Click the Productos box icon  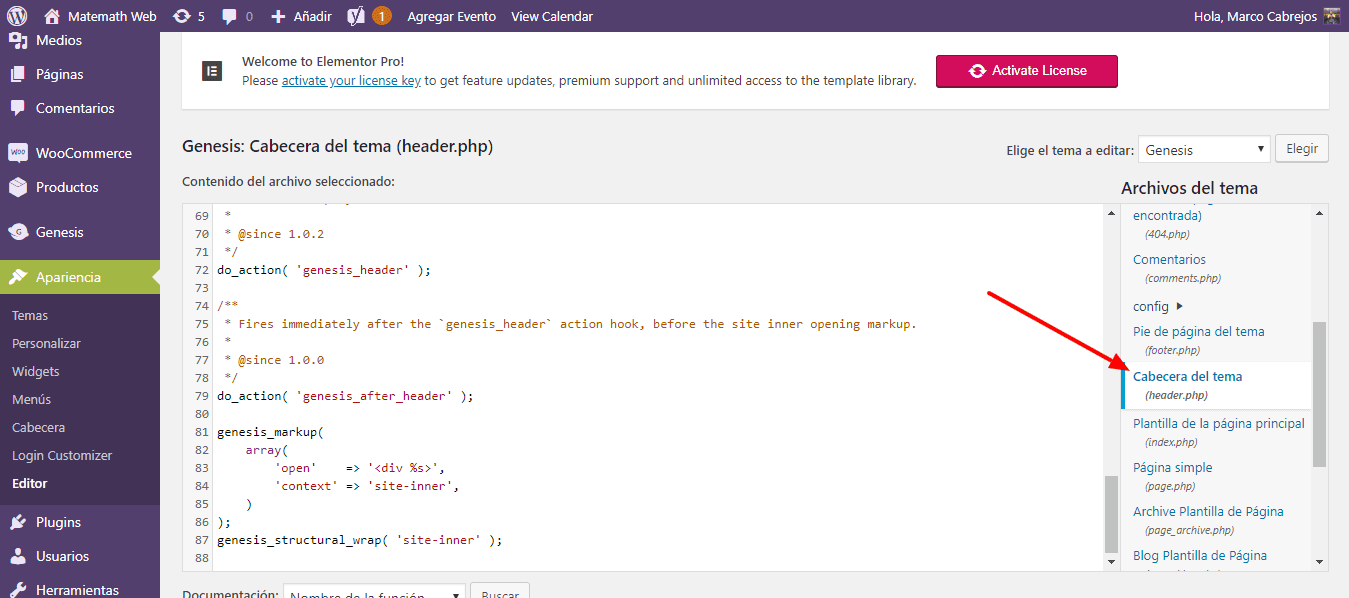[18, 188]
